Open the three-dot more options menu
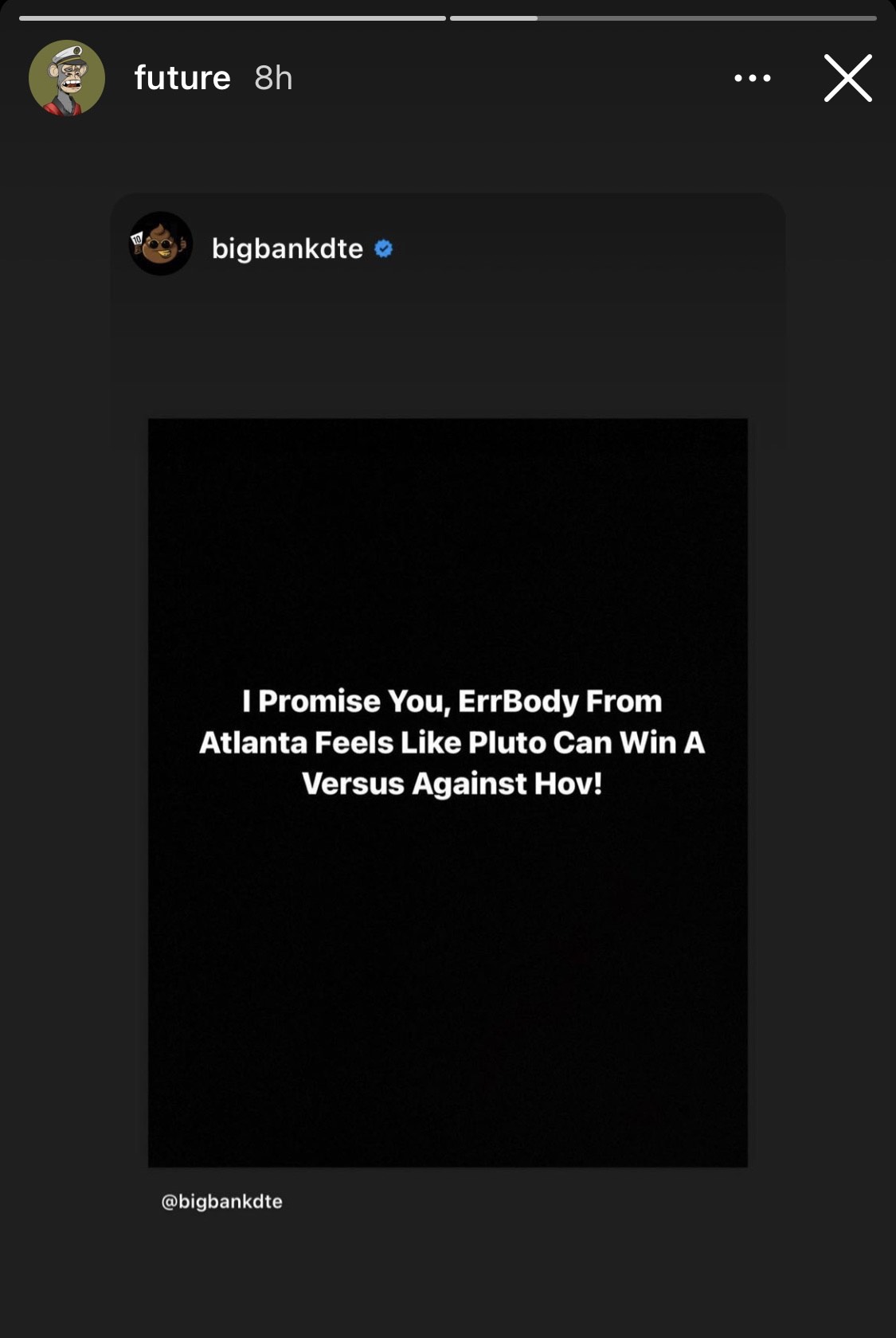 pos(753,78)
